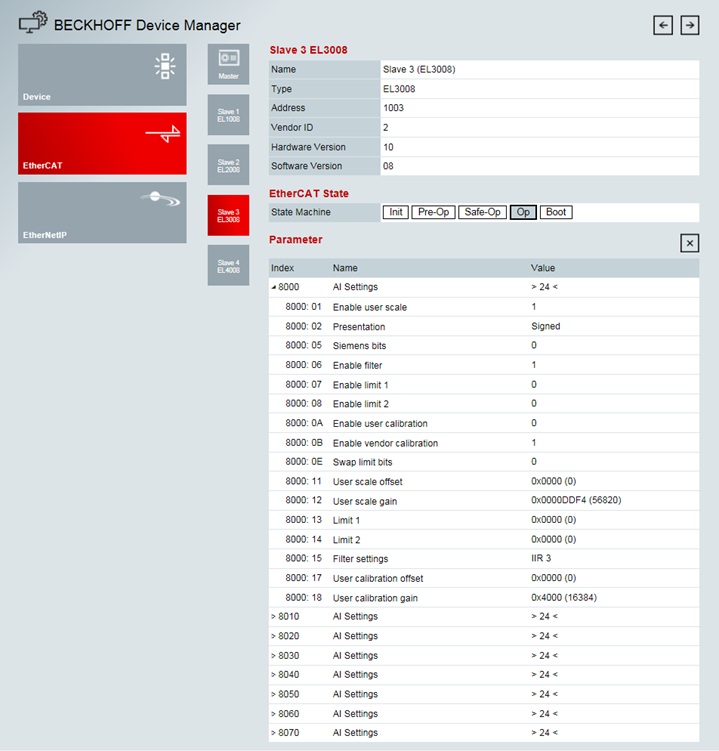Close the Parameter section with X

click(690, 243)
